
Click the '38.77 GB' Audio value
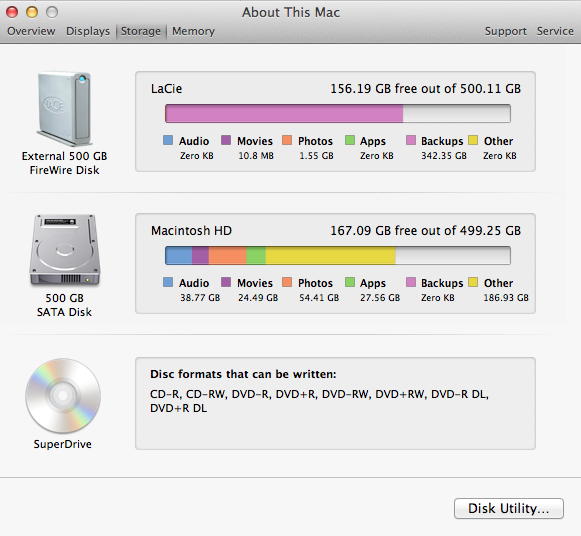[x=200, y=298]
